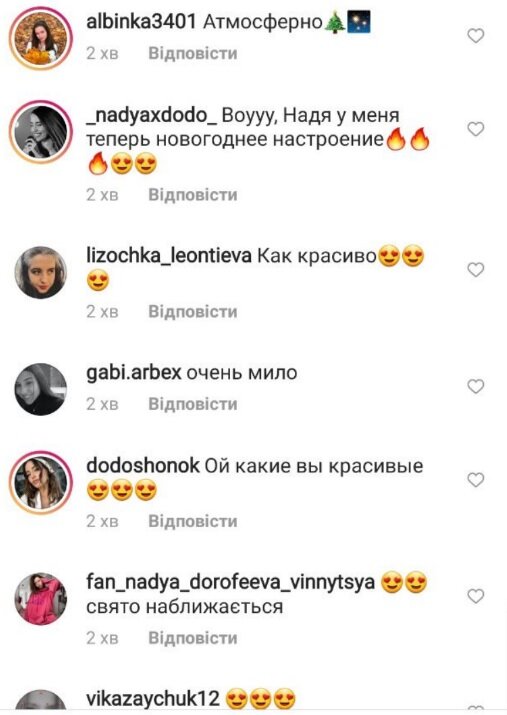Reply to _nadyaxdodo_ comment

193,195
